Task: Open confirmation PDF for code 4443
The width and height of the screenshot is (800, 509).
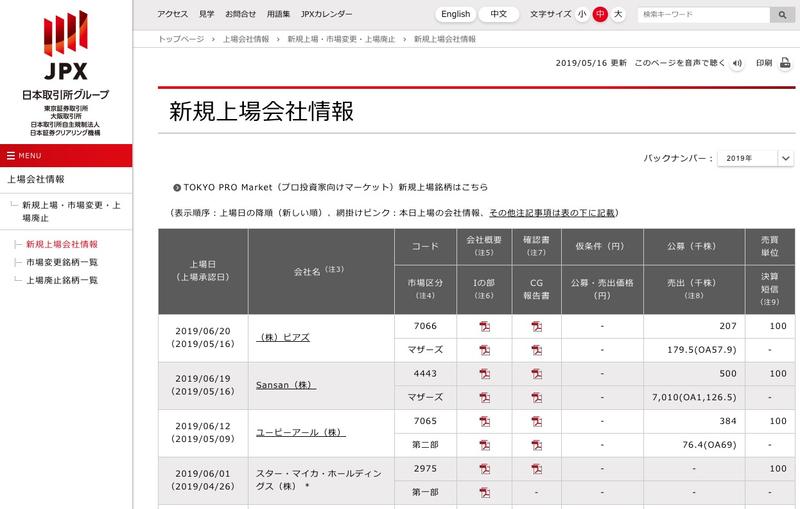Action: coord(536,374)
